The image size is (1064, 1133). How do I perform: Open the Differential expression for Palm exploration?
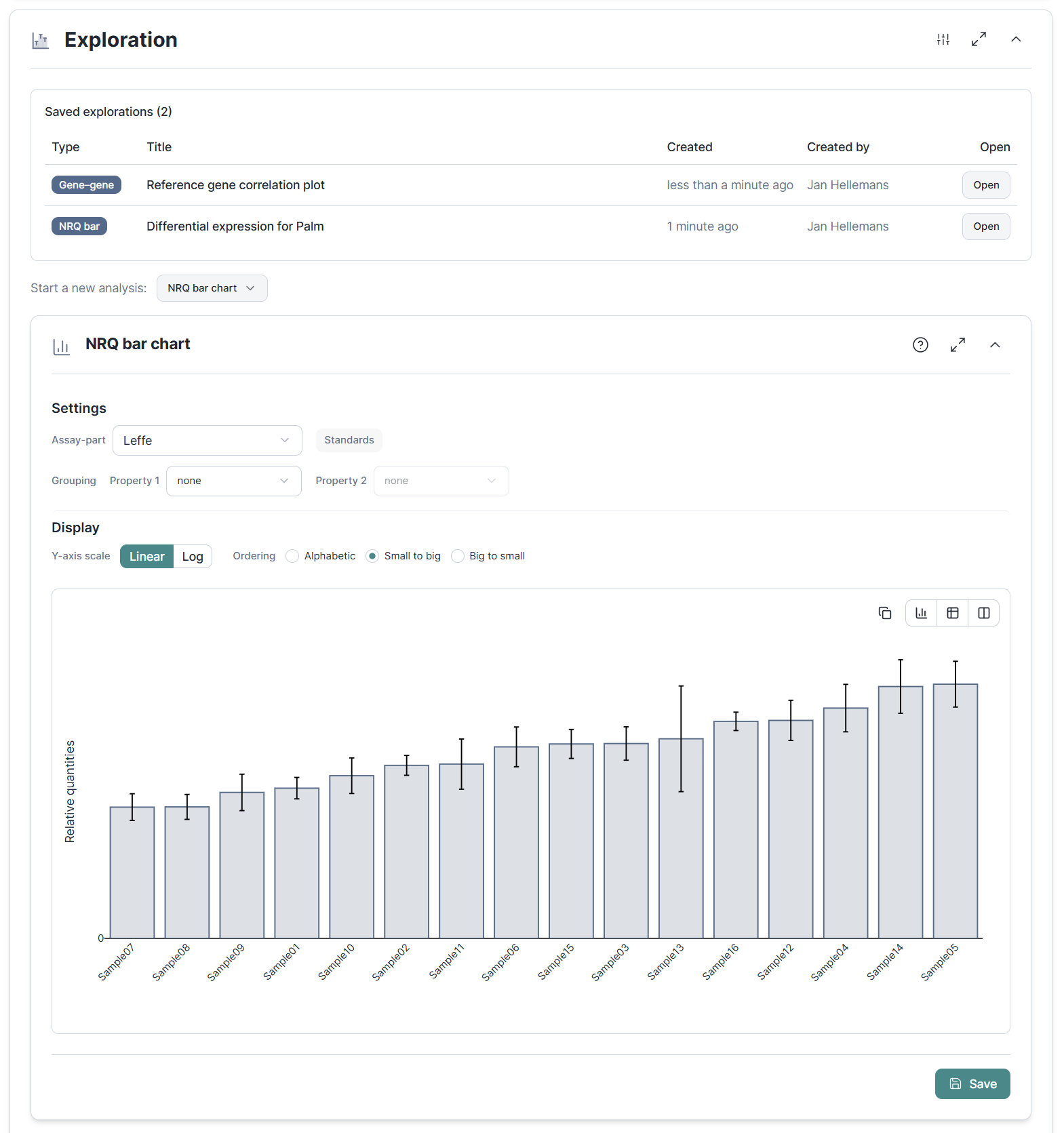(986, 226)
